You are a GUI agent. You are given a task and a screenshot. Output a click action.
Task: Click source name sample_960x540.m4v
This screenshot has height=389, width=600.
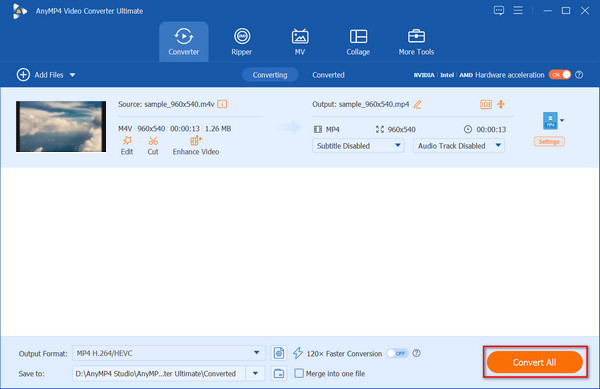pos(179,104)
